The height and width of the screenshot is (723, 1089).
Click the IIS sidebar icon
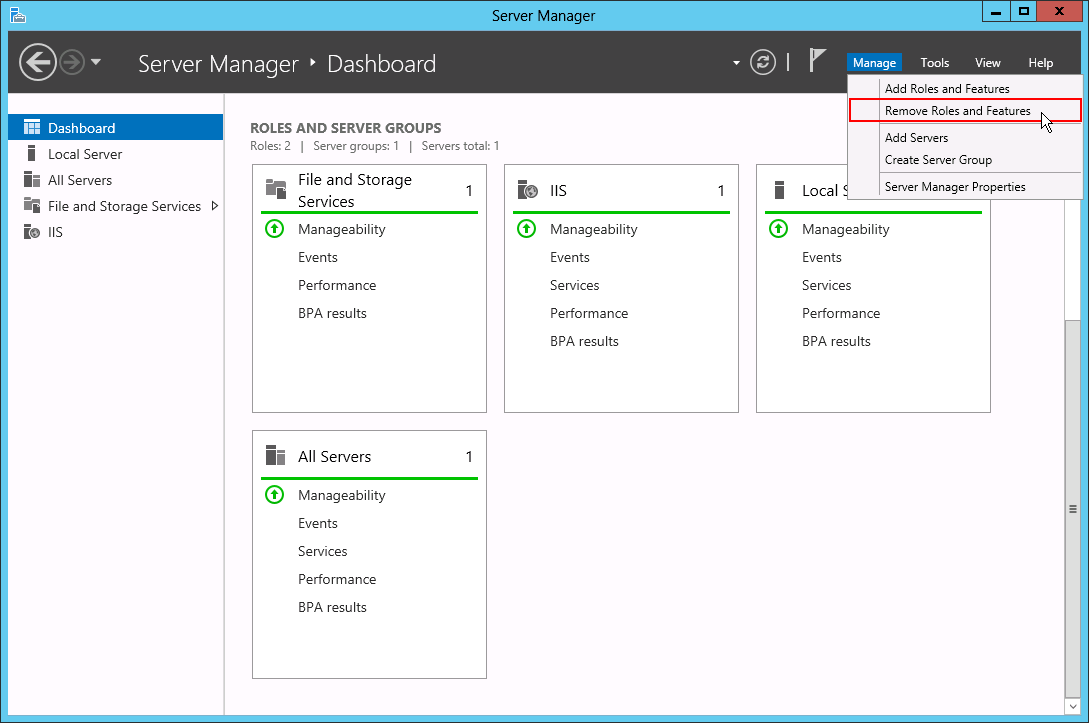pos(32,231)
